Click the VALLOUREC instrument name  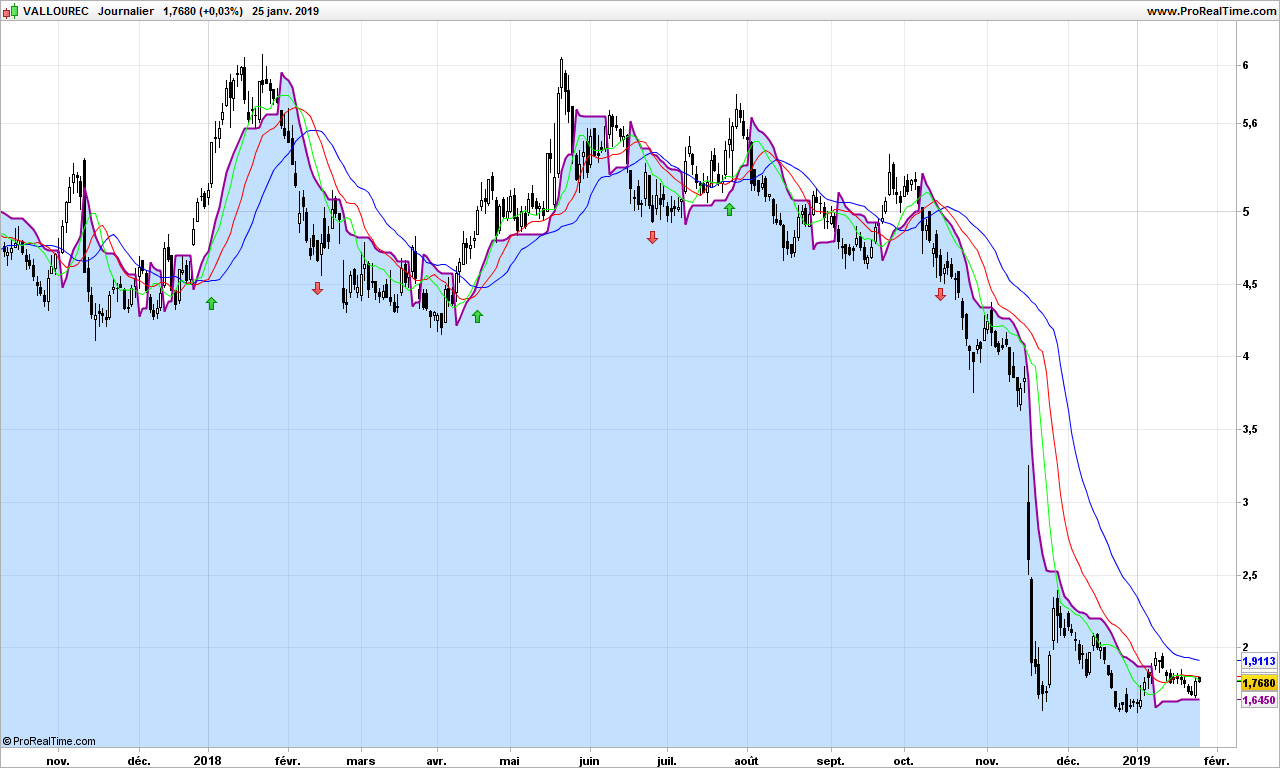pyautogui.click(x=56, y=11)
